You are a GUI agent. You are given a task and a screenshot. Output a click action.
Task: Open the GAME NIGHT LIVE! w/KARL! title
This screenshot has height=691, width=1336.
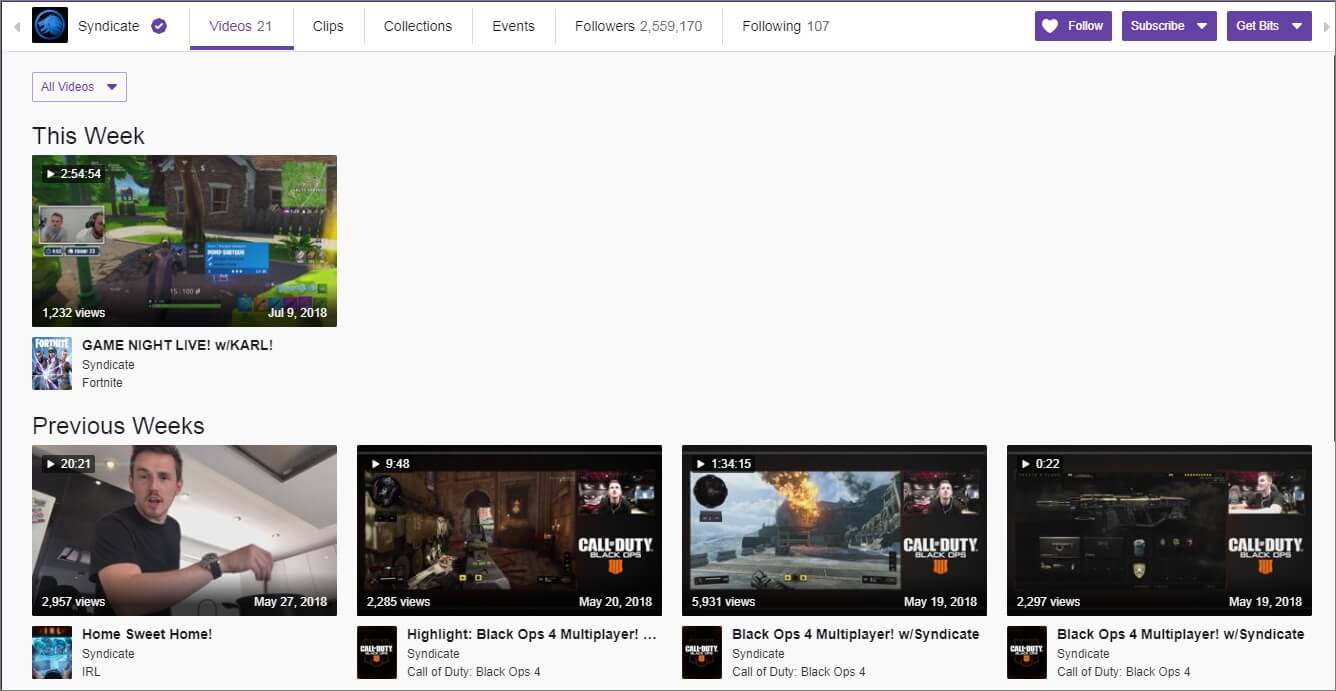coord(177,345)
